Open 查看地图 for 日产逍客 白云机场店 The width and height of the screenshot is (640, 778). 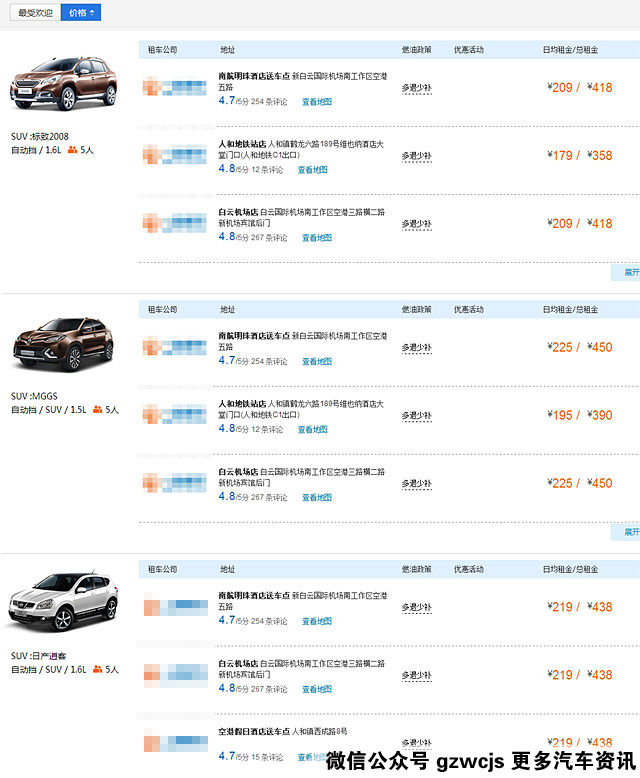pos(316,690)
